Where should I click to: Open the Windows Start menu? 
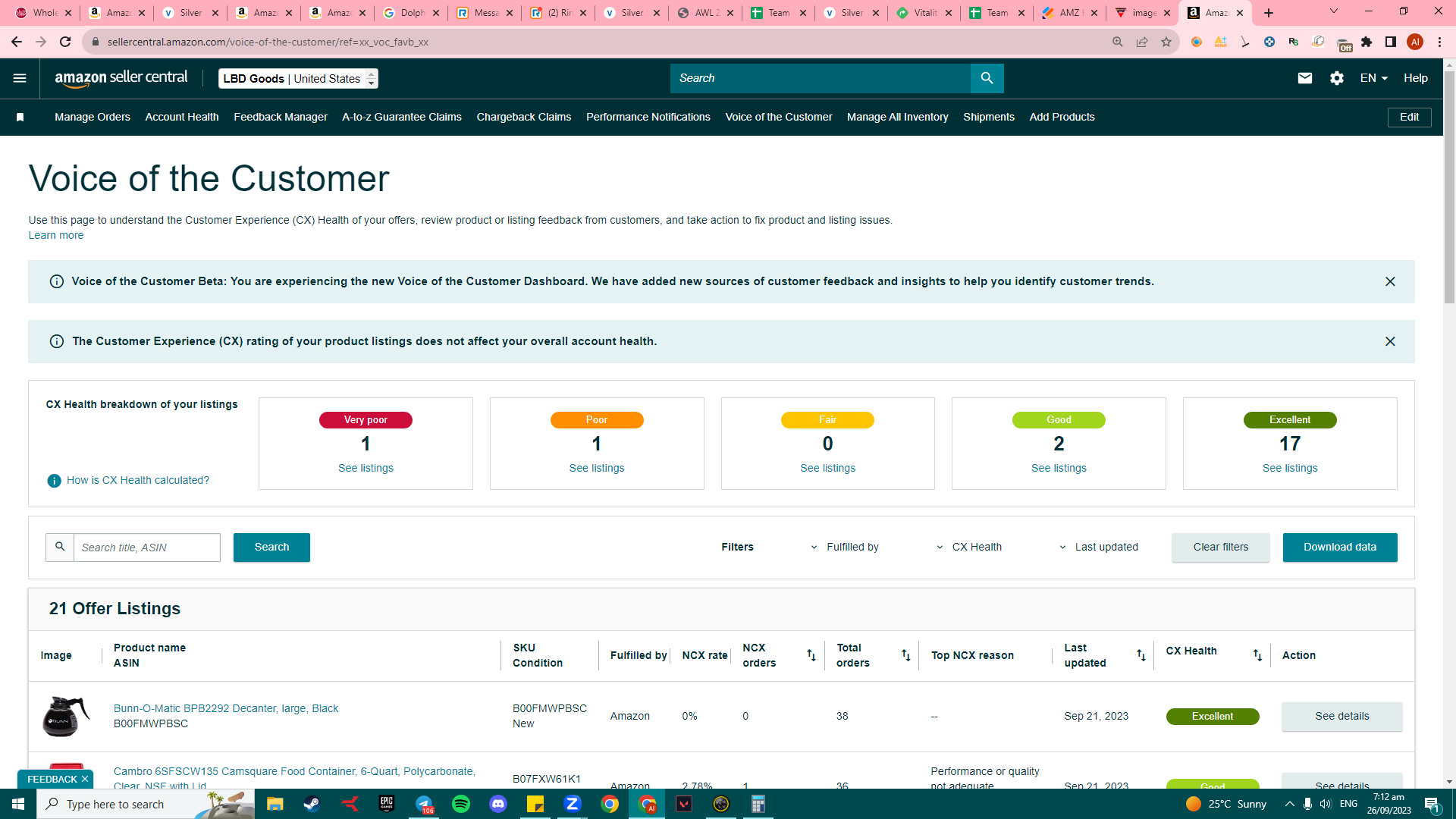18,804
